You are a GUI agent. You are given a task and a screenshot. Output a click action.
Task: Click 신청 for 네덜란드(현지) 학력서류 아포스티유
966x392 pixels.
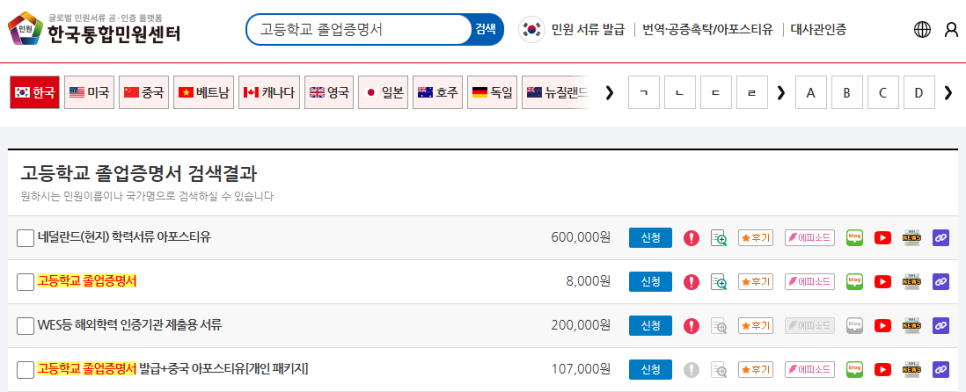[651, 238]
